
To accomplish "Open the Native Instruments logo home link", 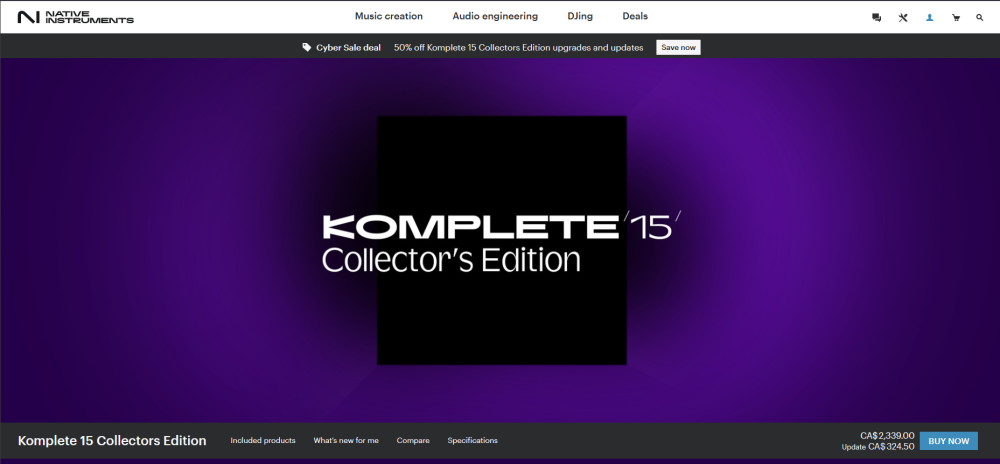I will click(76, 17).
